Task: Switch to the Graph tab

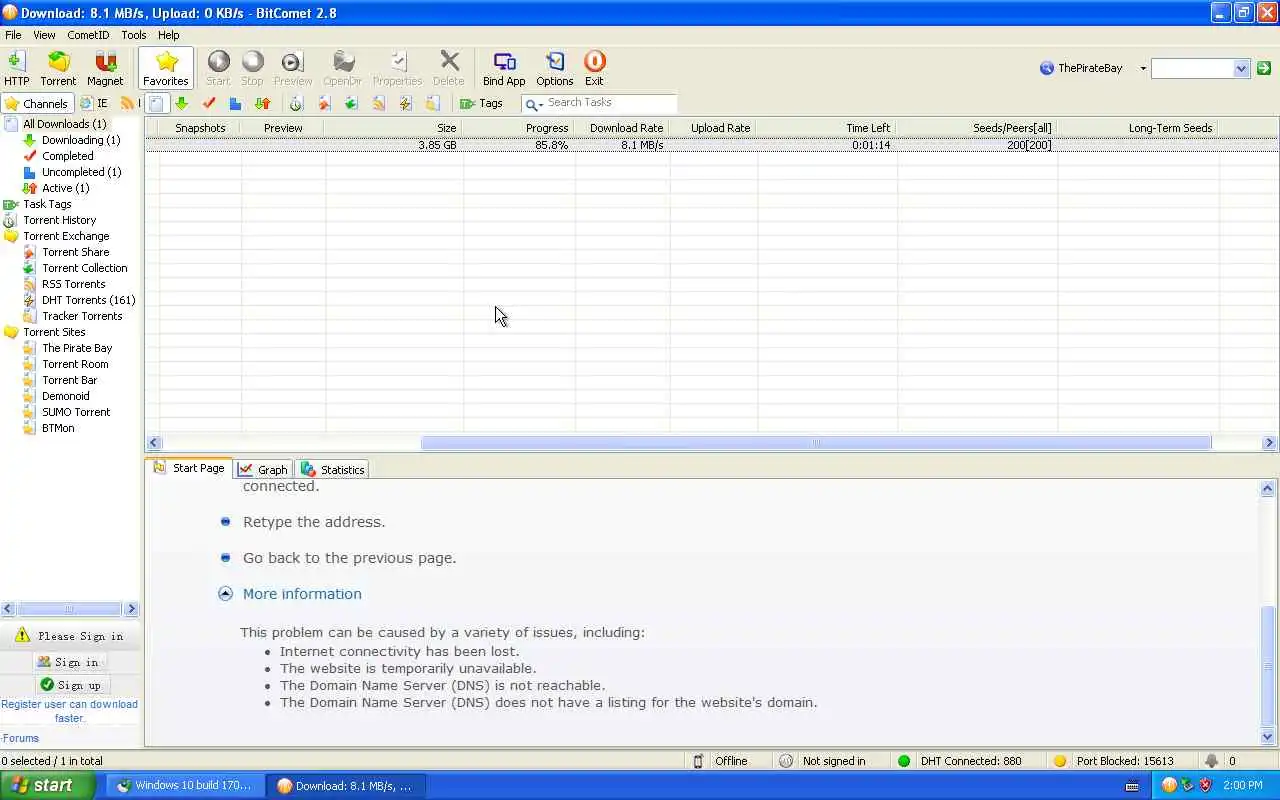Action: tap(263, 469)
